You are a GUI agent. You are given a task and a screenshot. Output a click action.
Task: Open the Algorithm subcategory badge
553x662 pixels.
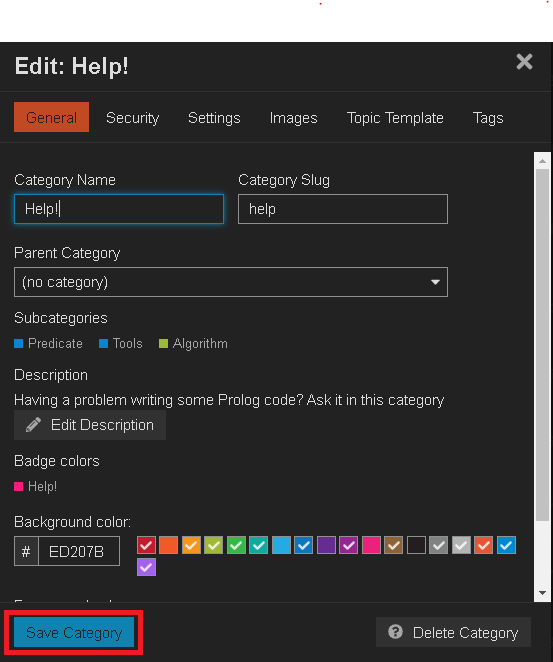[x=193, y=344]
